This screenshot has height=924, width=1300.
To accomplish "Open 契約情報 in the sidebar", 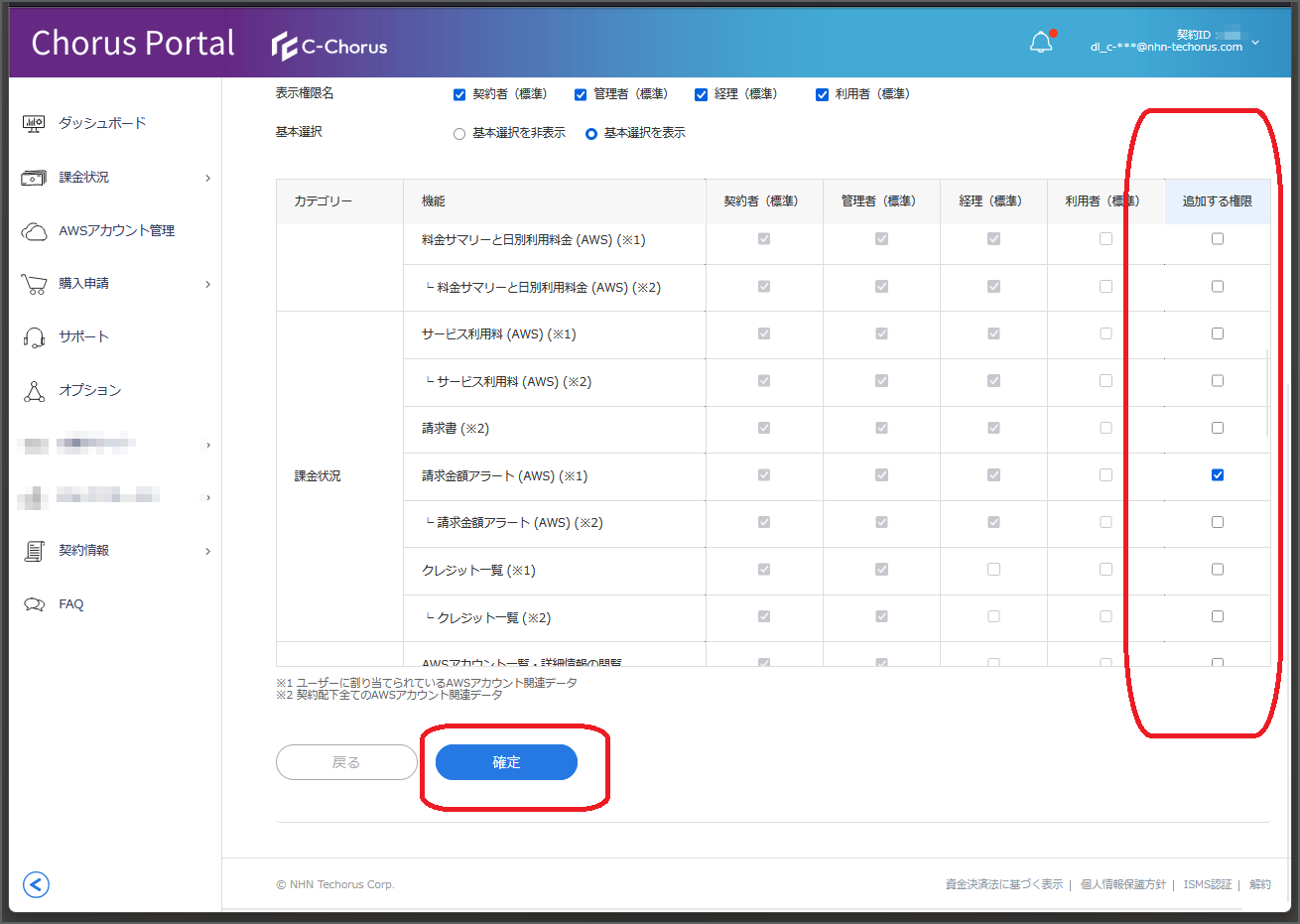I will [x=83, y=550].
